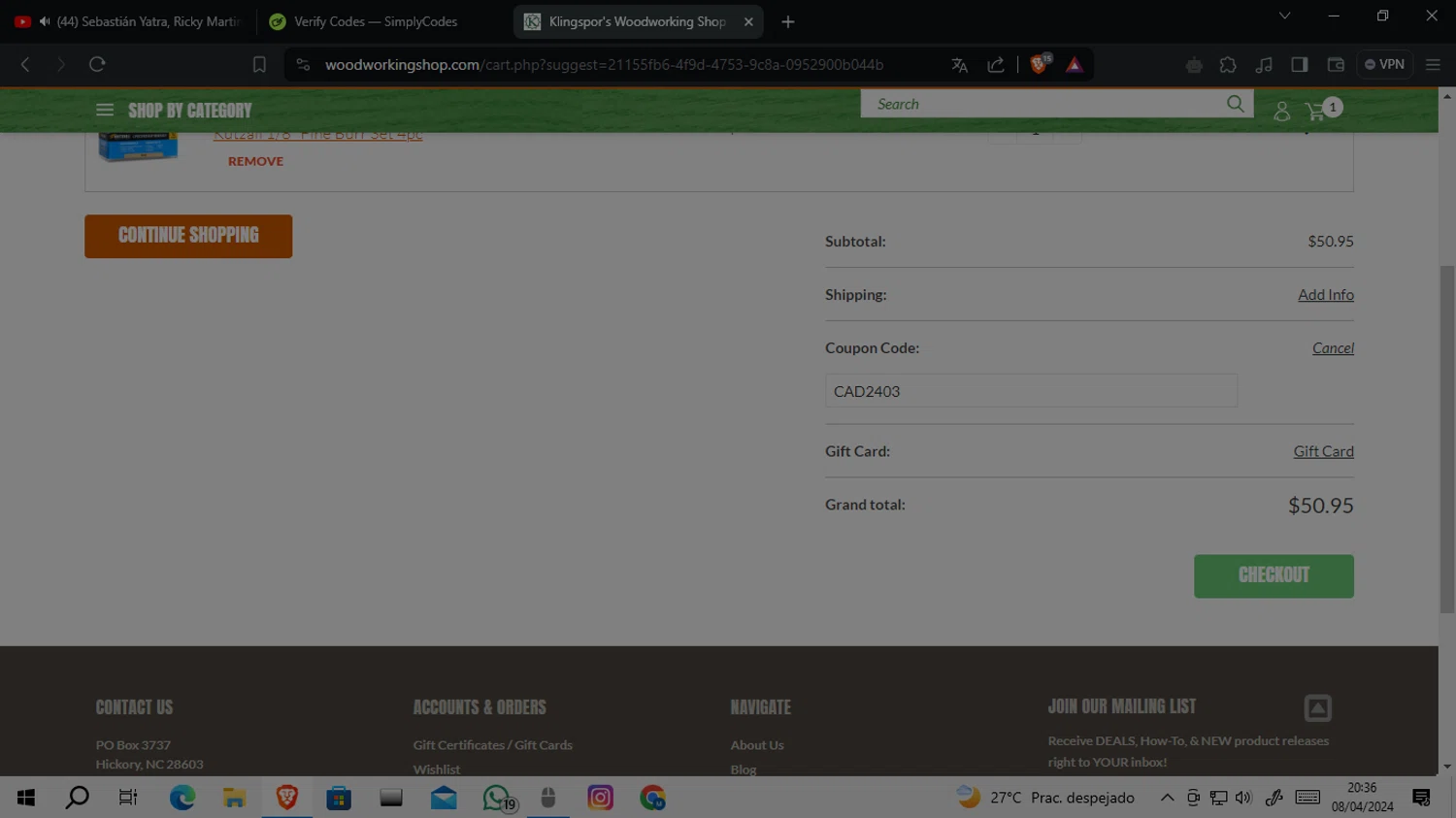Open the browser main menu
Viewport: 1456px width, 818px height.
point(1433,65)
